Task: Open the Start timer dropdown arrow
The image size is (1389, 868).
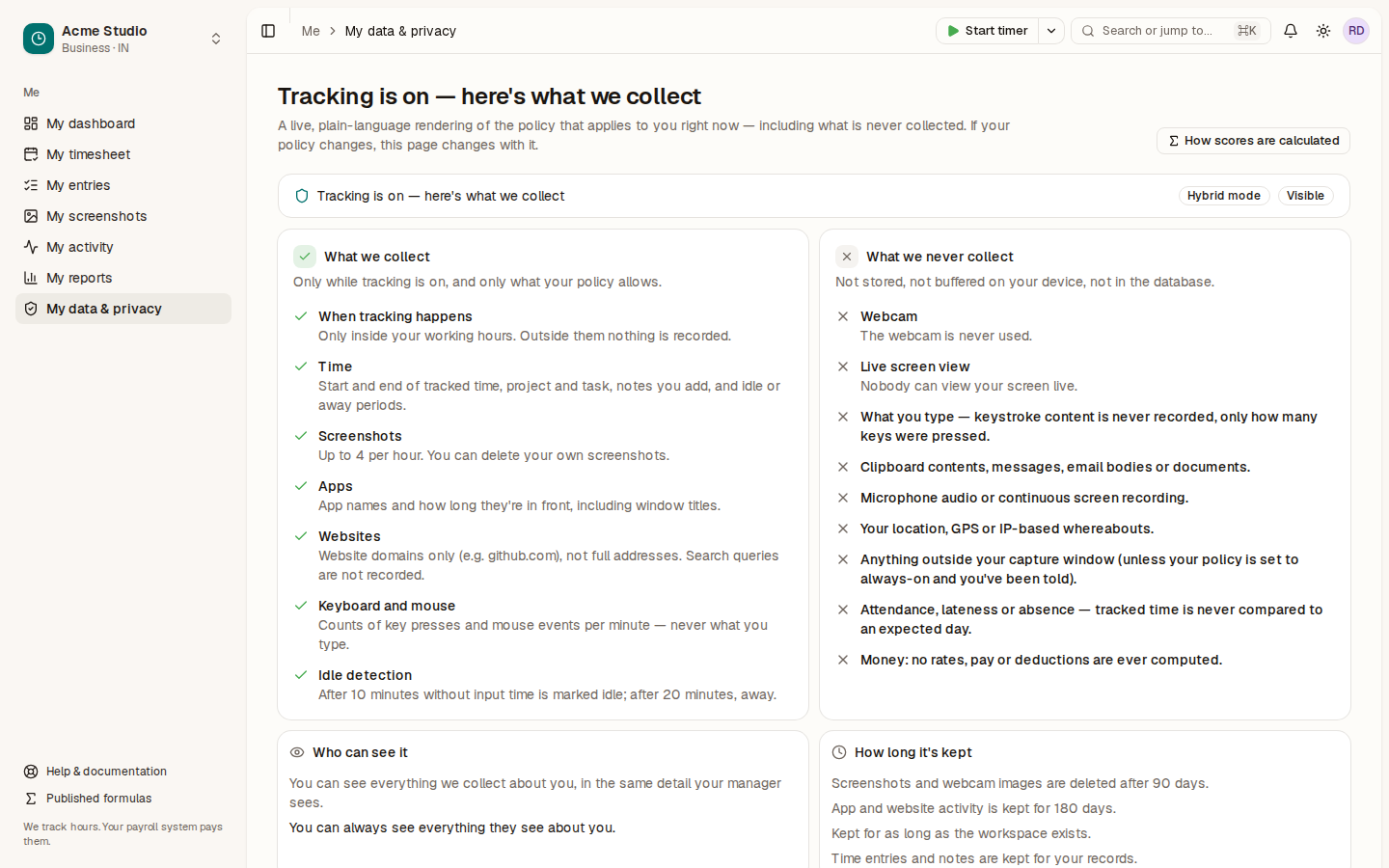Action: [x=1051, y=31]
